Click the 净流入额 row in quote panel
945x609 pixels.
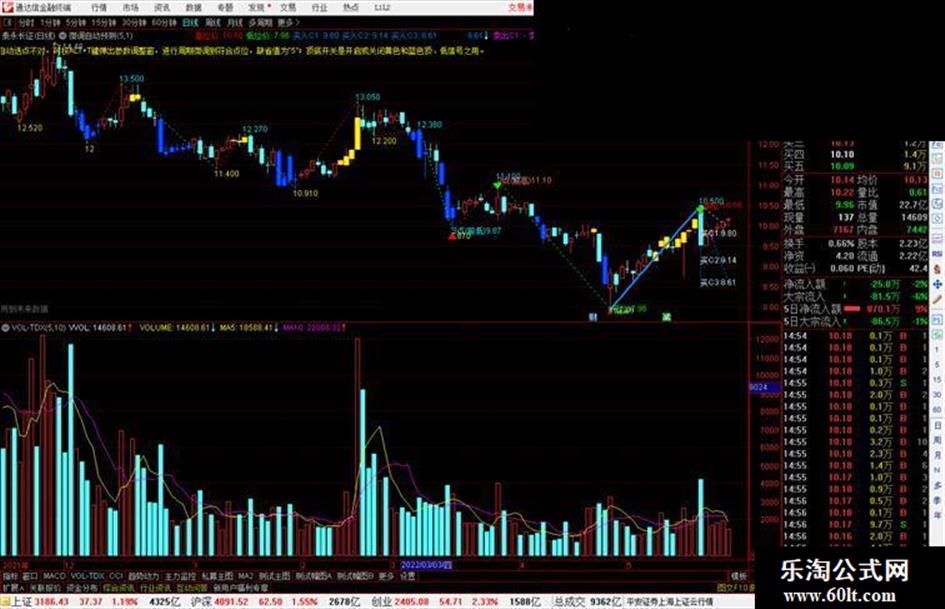(855, 284)
